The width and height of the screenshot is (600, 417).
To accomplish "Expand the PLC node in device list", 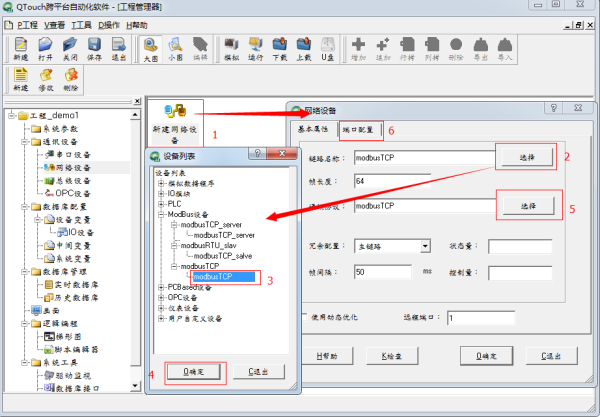I will pyautogui.click(x=160, y=203).
